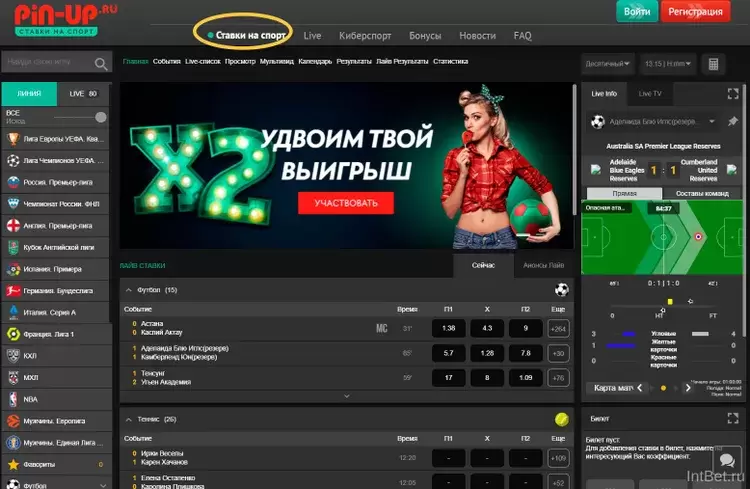Open Киберспорт menu item
The height and width of the screenshot is (489, 750).
365,35
